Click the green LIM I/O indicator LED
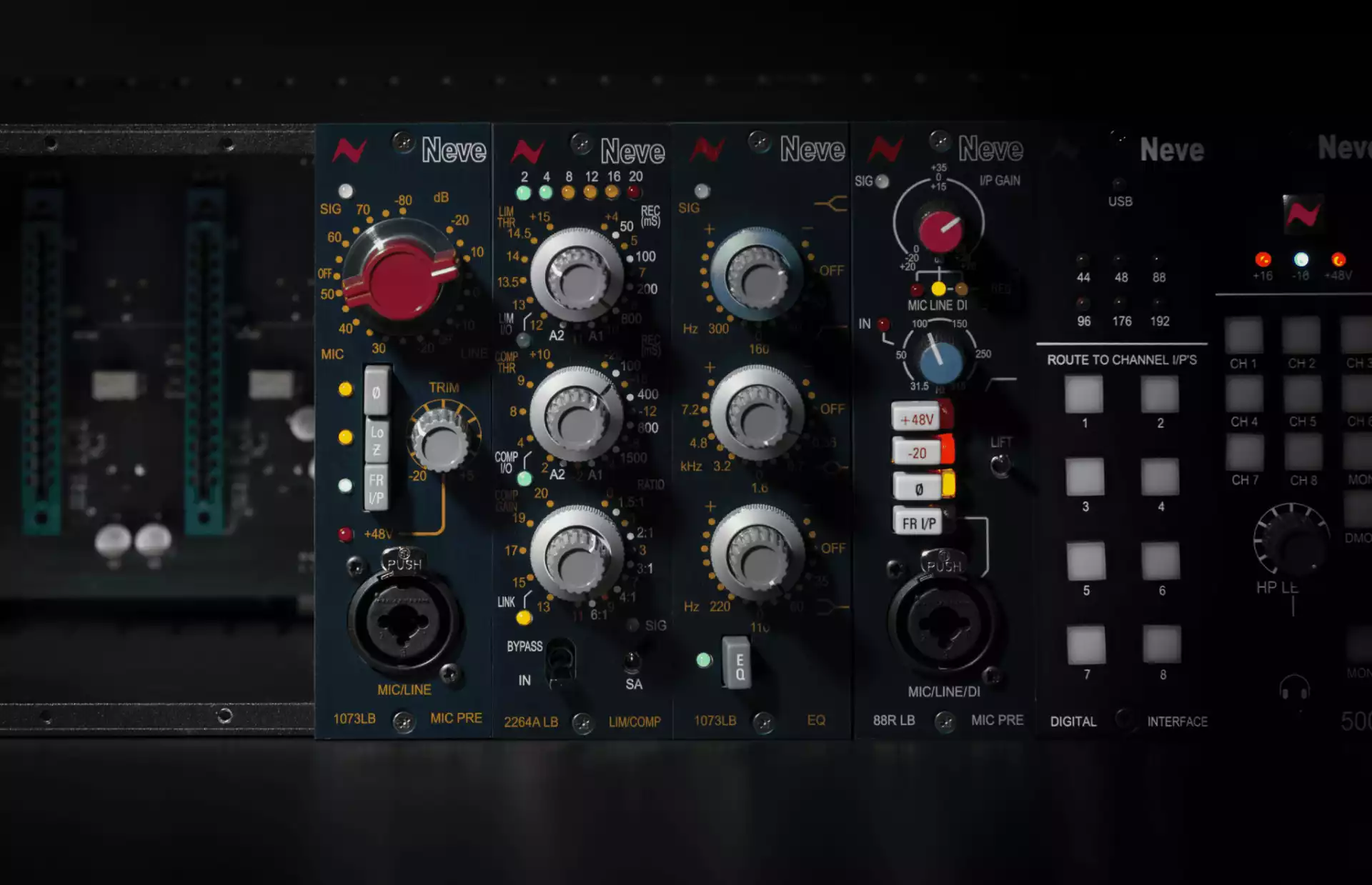The image size is (1372, 885). coord(524,340)
